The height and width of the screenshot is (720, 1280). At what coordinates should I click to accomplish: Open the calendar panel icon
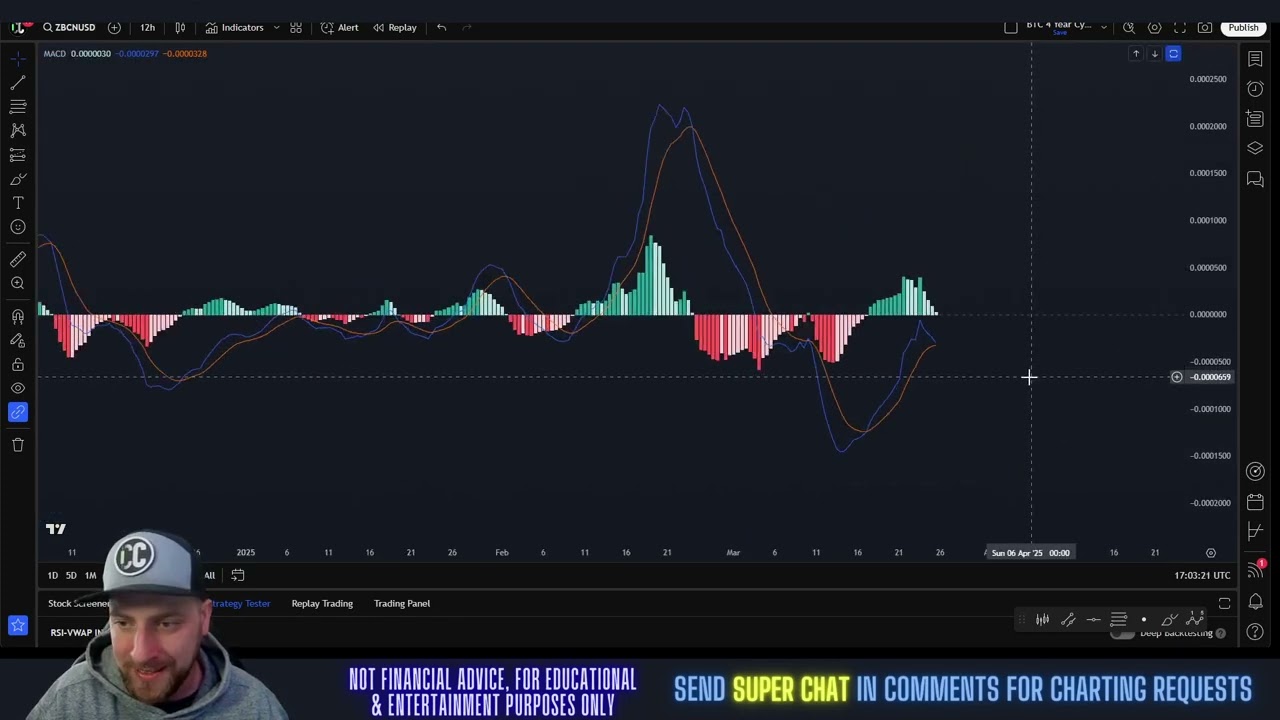click(1255, 502)
